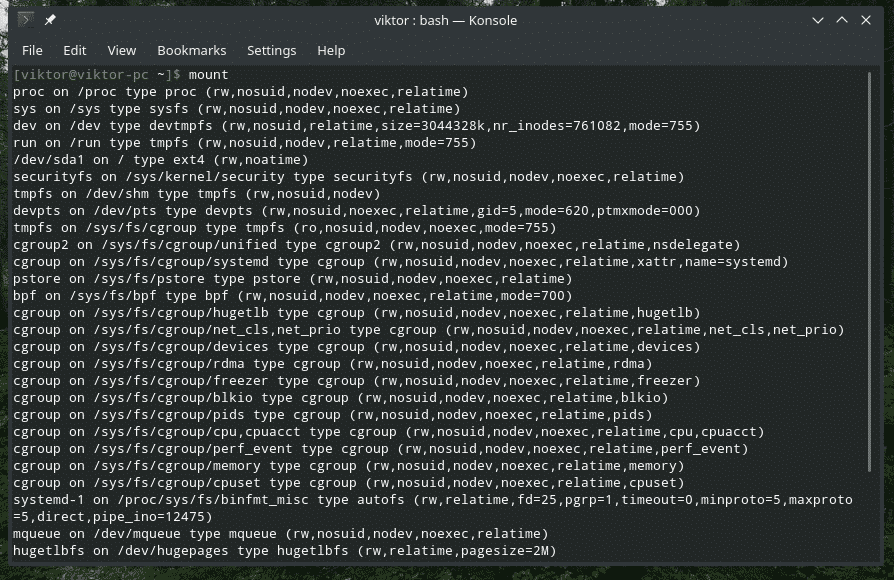Click the 'tmpfs on /dev/shm' line
This screenshot has width=894, height=580.
pyautogui.click(x=197, y=194)
